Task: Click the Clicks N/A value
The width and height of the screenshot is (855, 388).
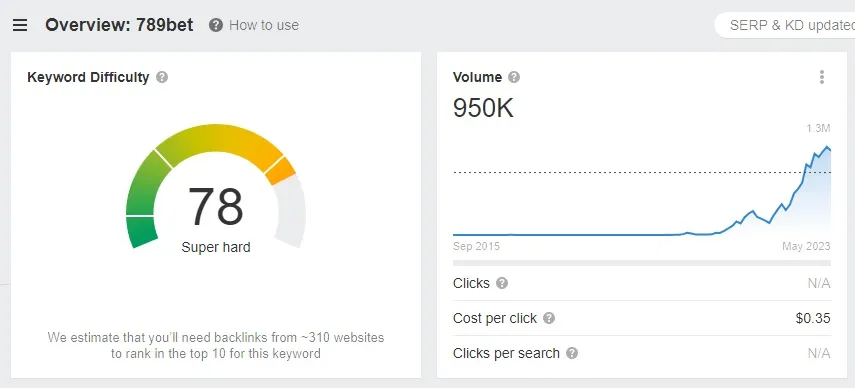Action: click(819, 283)
